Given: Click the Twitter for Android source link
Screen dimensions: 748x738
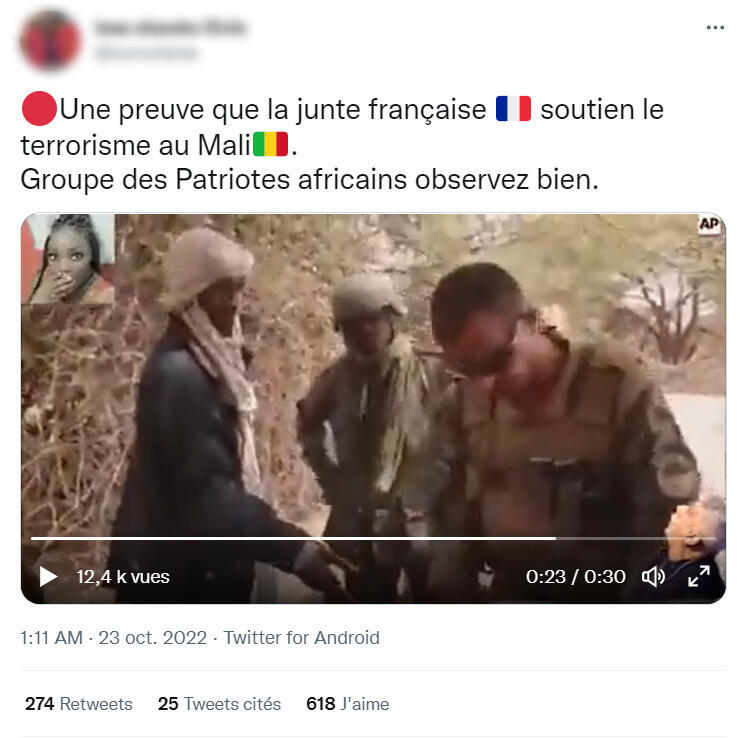Looking at the screenshot, I should (x=301, y=638).
